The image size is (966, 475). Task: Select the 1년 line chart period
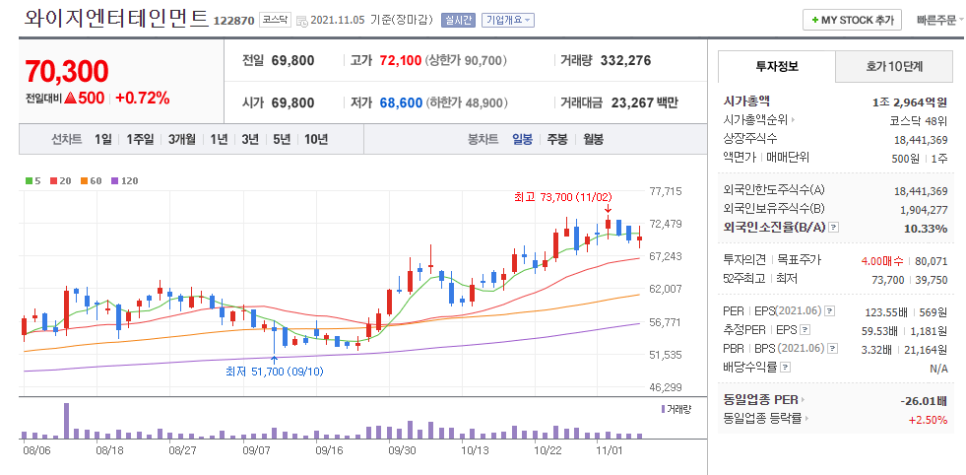tap(219, 139)
